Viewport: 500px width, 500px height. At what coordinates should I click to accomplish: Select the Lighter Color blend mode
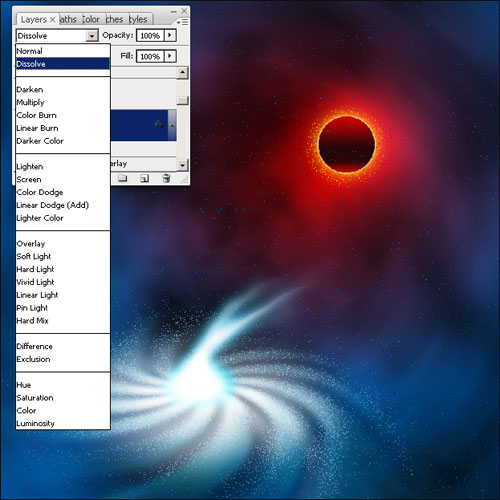tap(63, 218)
